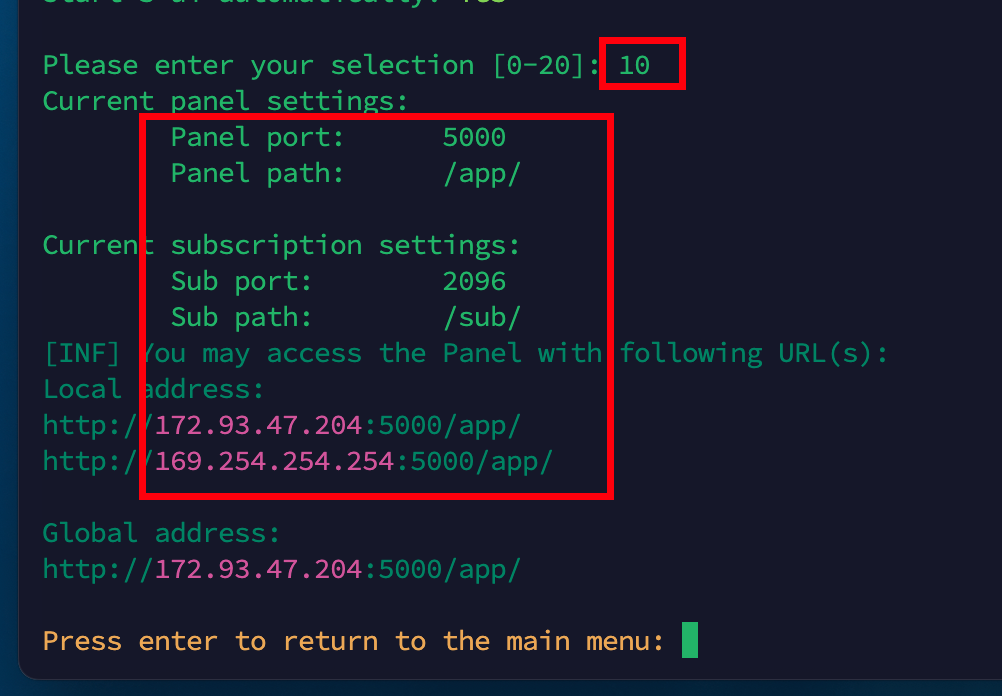Screen dimensions: 1002x696
Task: Click the entered selection value 10
Action: [x=634, y=66]
